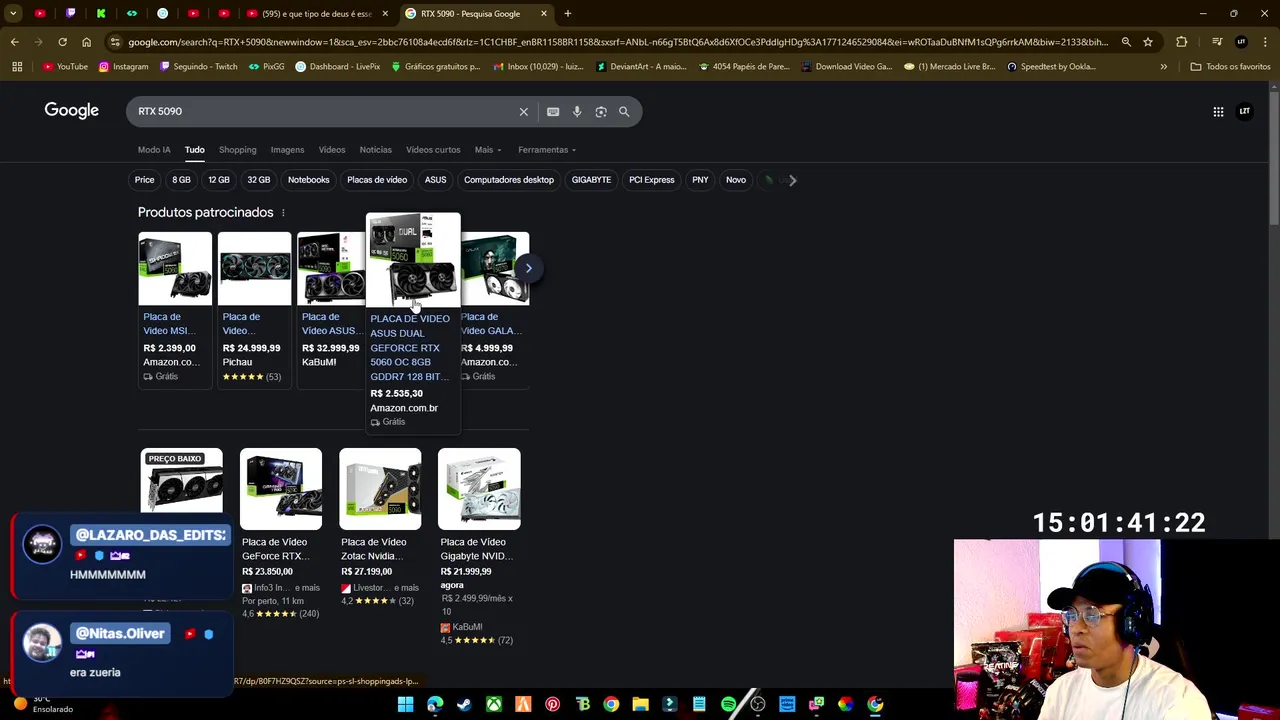Open Todos os favoritos folder
The image size is (1280, 720).
[x=1230, y=67]
